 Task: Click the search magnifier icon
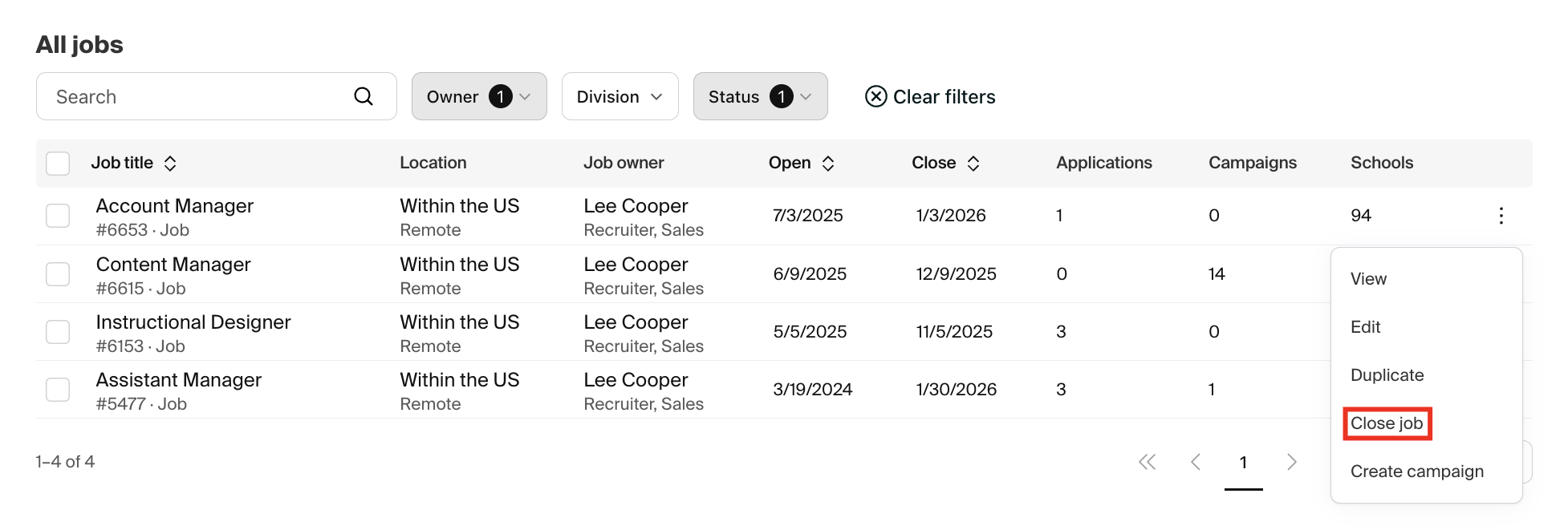(364, 97)
